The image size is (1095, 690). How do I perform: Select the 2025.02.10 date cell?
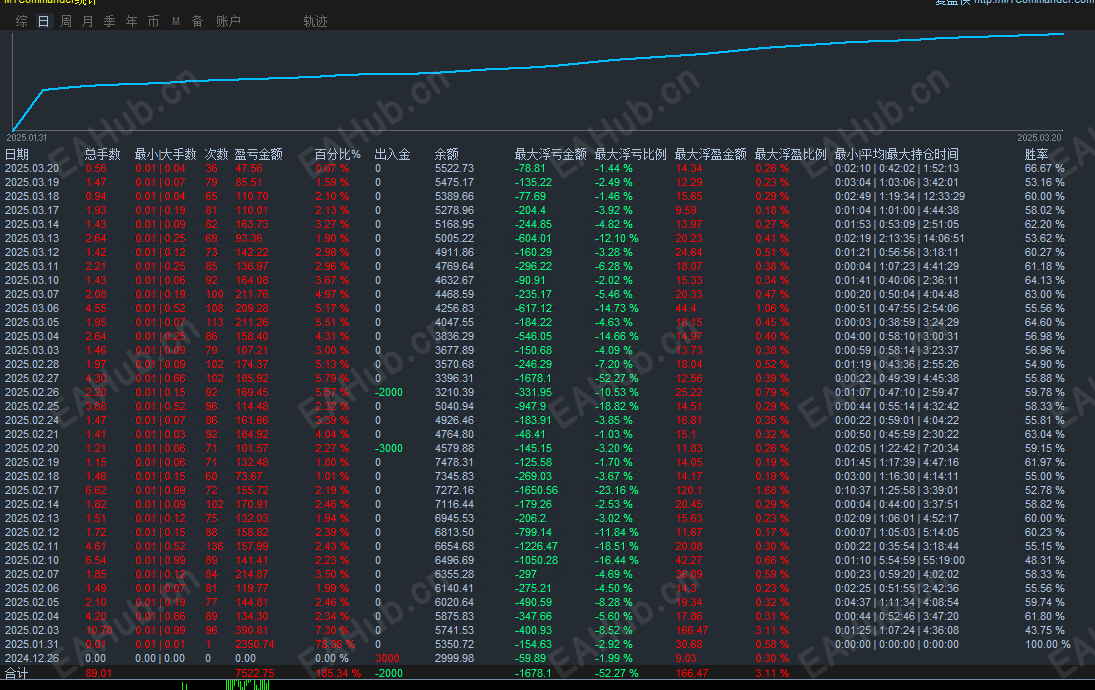tap(32, 560)
